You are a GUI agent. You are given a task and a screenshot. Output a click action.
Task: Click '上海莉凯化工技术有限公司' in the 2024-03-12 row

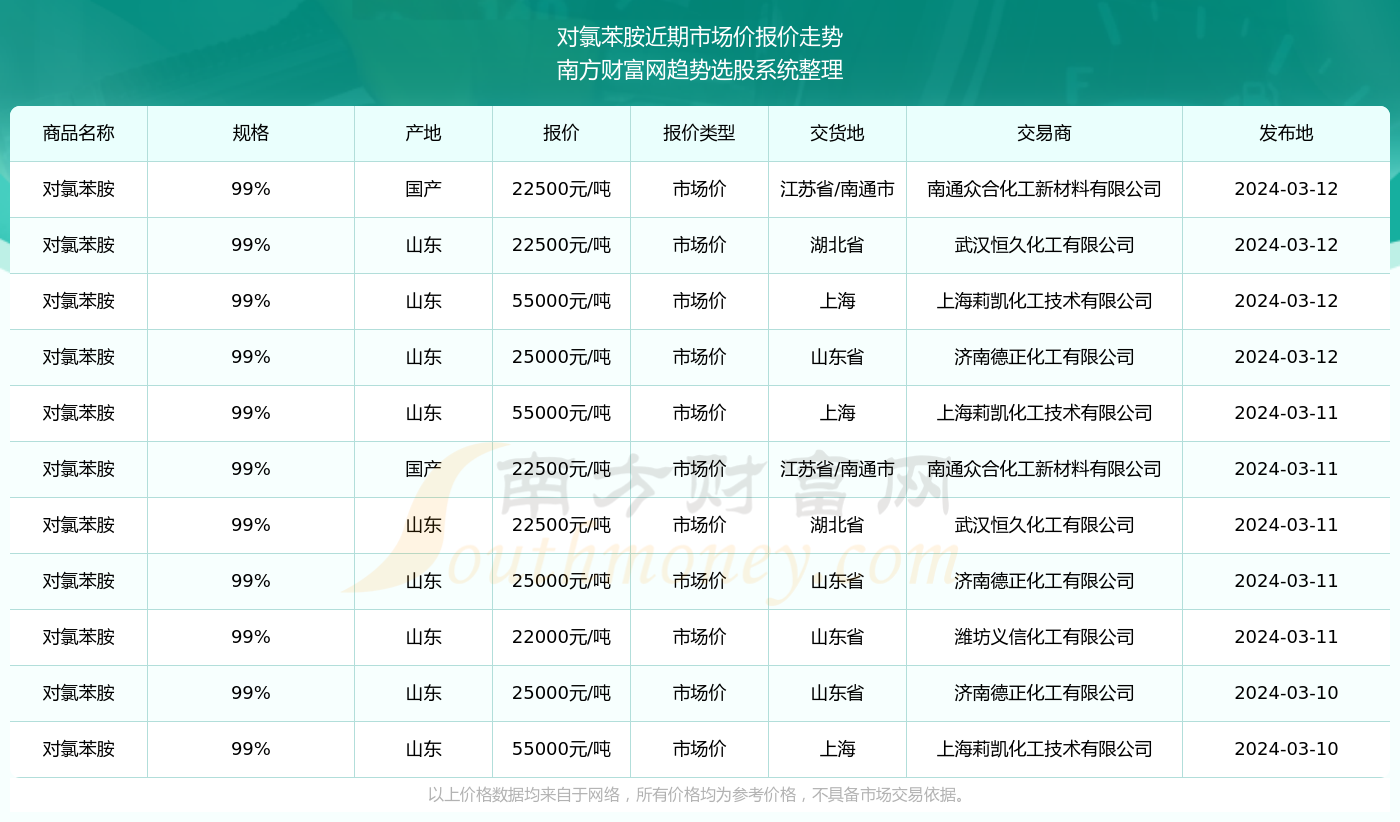(1044, 301)
